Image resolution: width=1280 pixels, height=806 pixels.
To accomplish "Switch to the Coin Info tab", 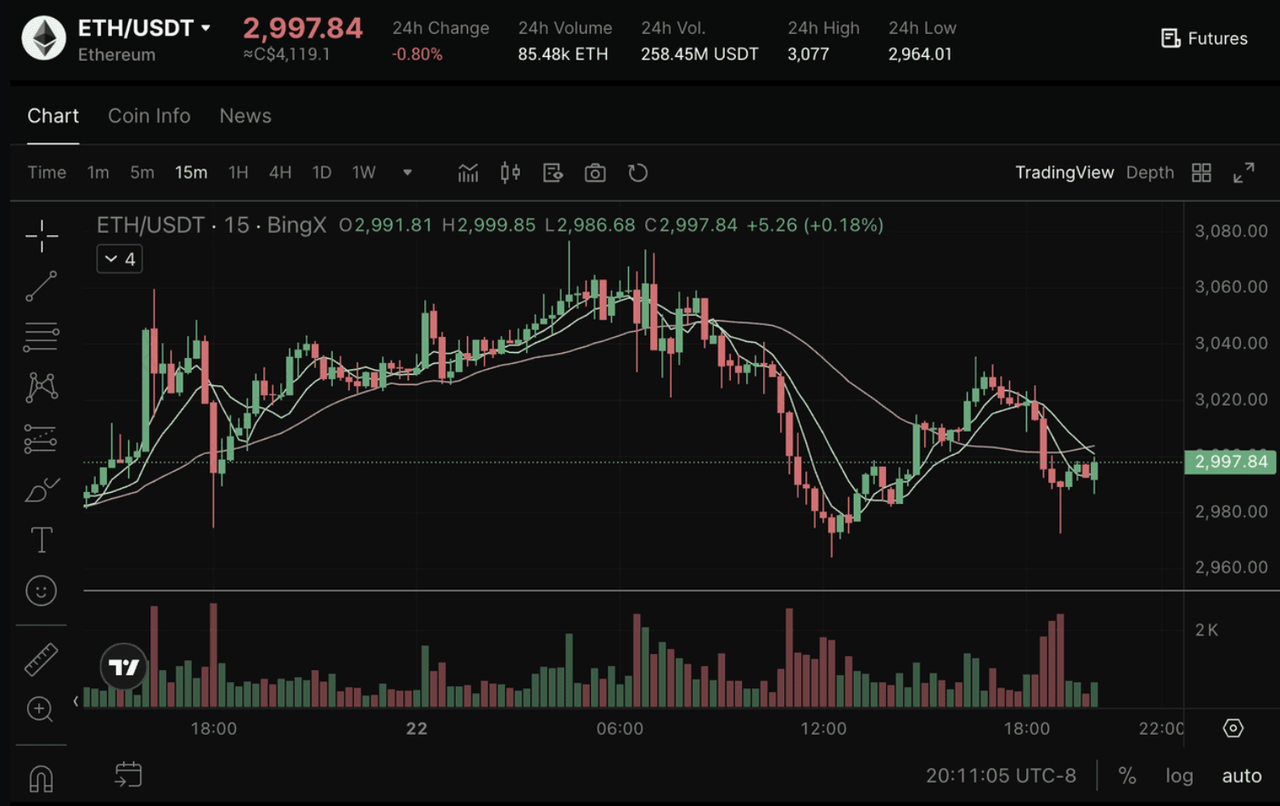I will click(x=149, y=116).
